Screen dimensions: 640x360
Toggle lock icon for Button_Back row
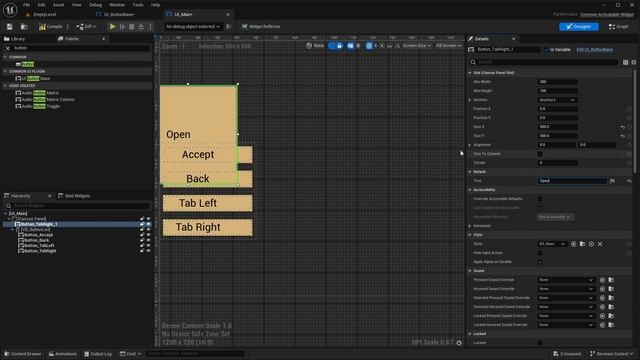[142, 240]
